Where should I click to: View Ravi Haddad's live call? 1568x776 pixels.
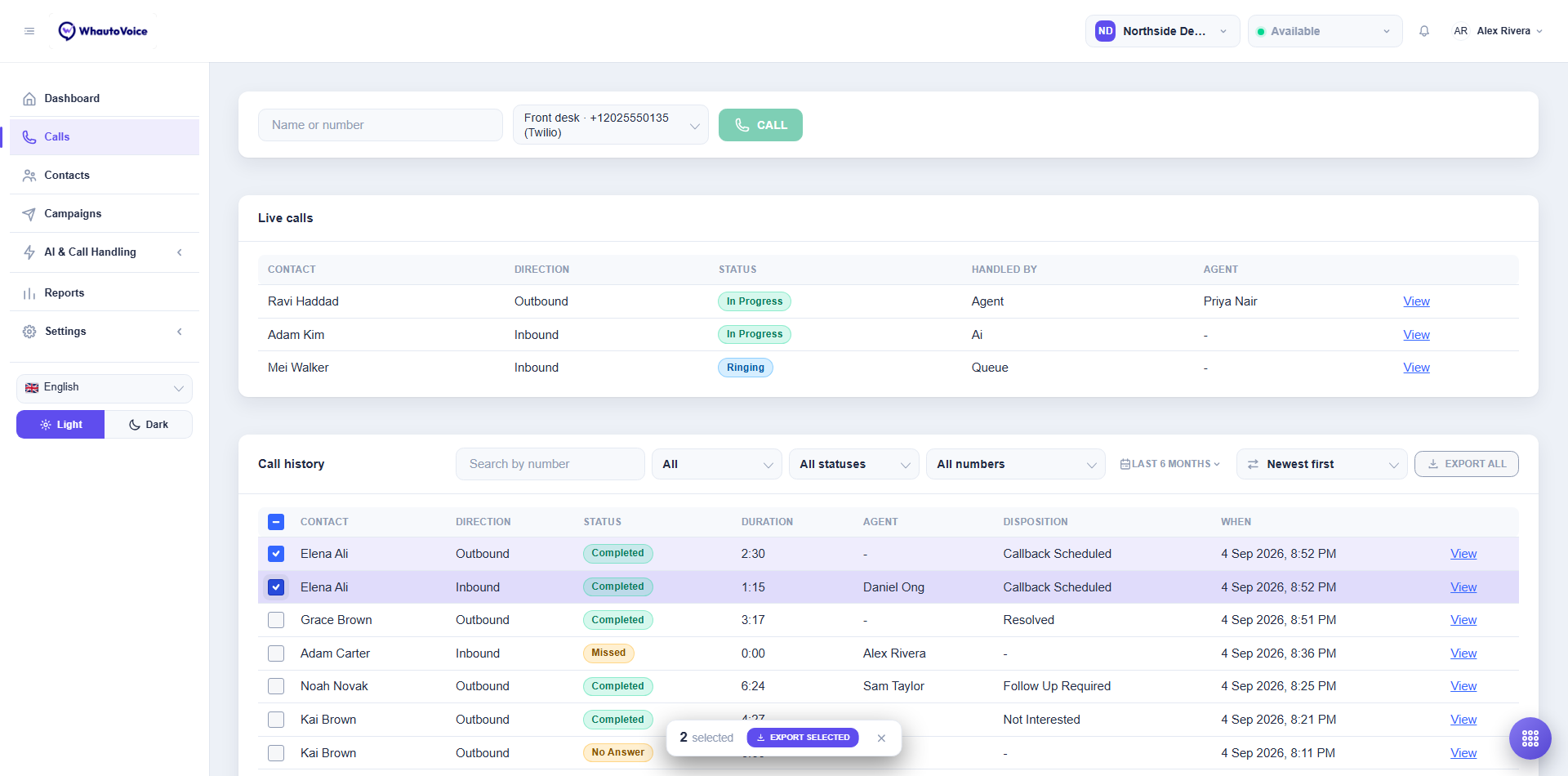(x=1416, y=301)
